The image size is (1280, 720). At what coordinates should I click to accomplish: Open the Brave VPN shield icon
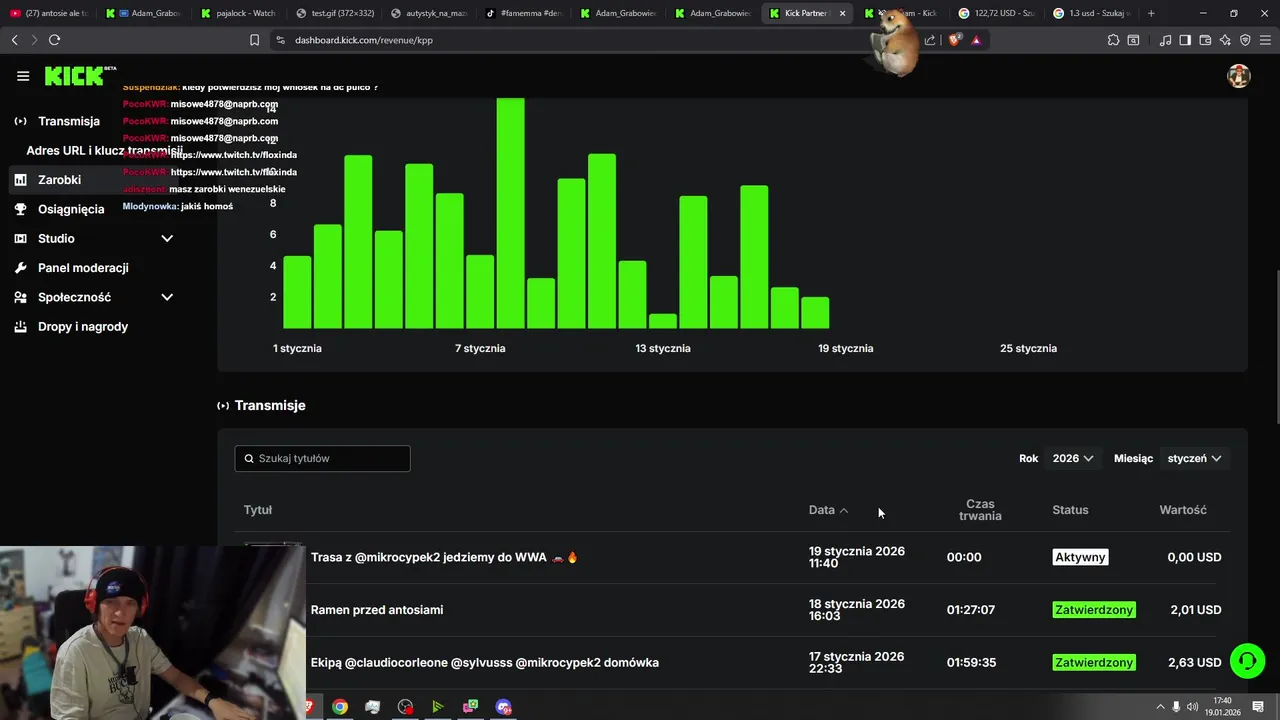point(1245,40)
